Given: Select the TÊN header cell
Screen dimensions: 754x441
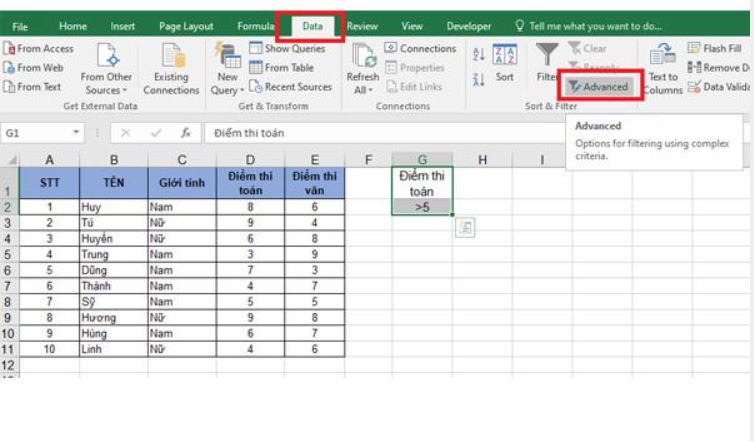Looking at the screenshot, I should click(x=113, y=183).
